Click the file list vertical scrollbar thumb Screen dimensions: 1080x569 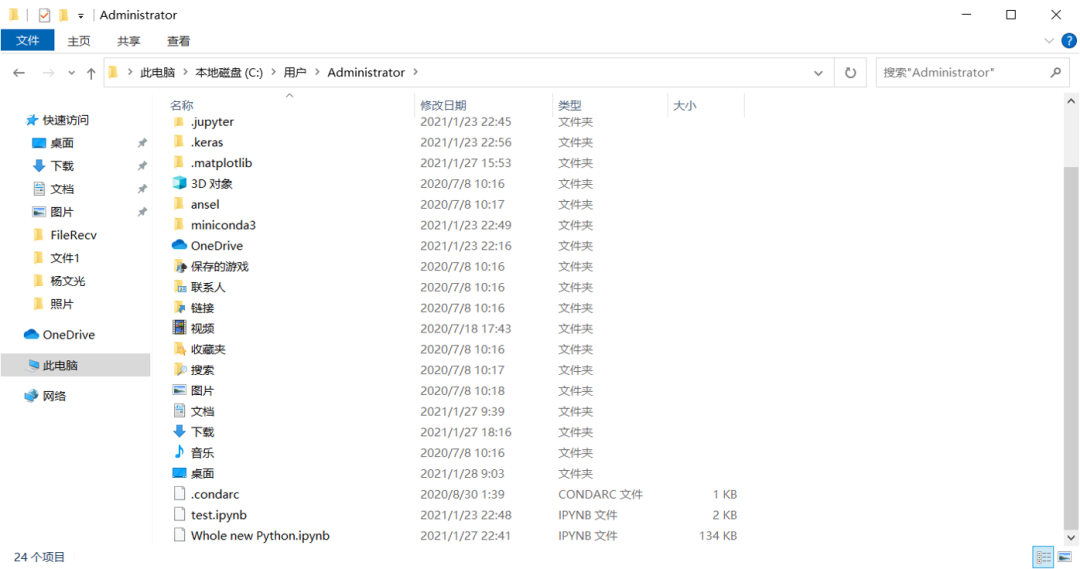[x=1071, y=348]
